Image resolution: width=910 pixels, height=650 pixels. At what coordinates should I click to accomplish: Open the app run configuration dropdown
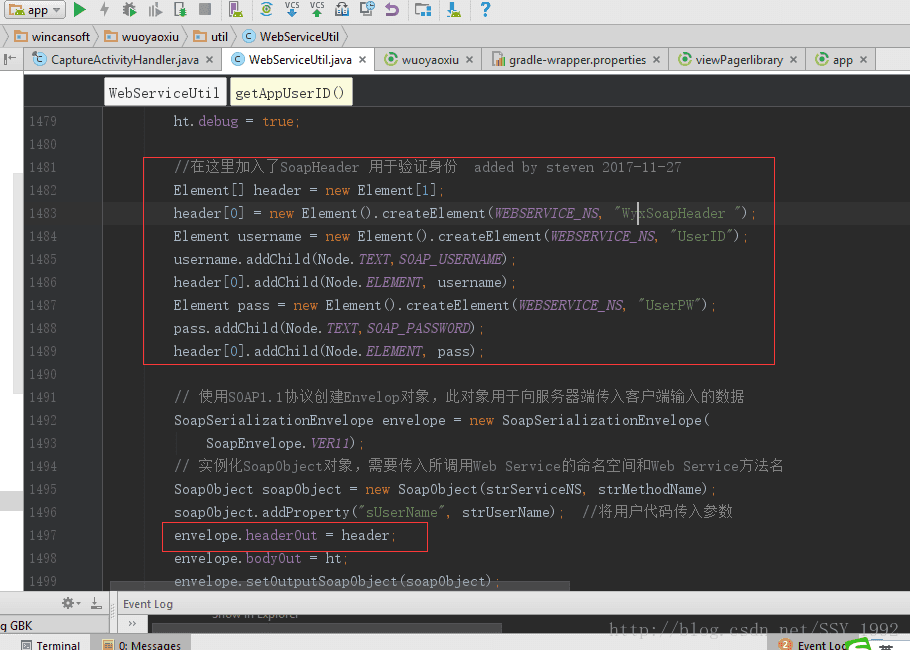(35, 10)
